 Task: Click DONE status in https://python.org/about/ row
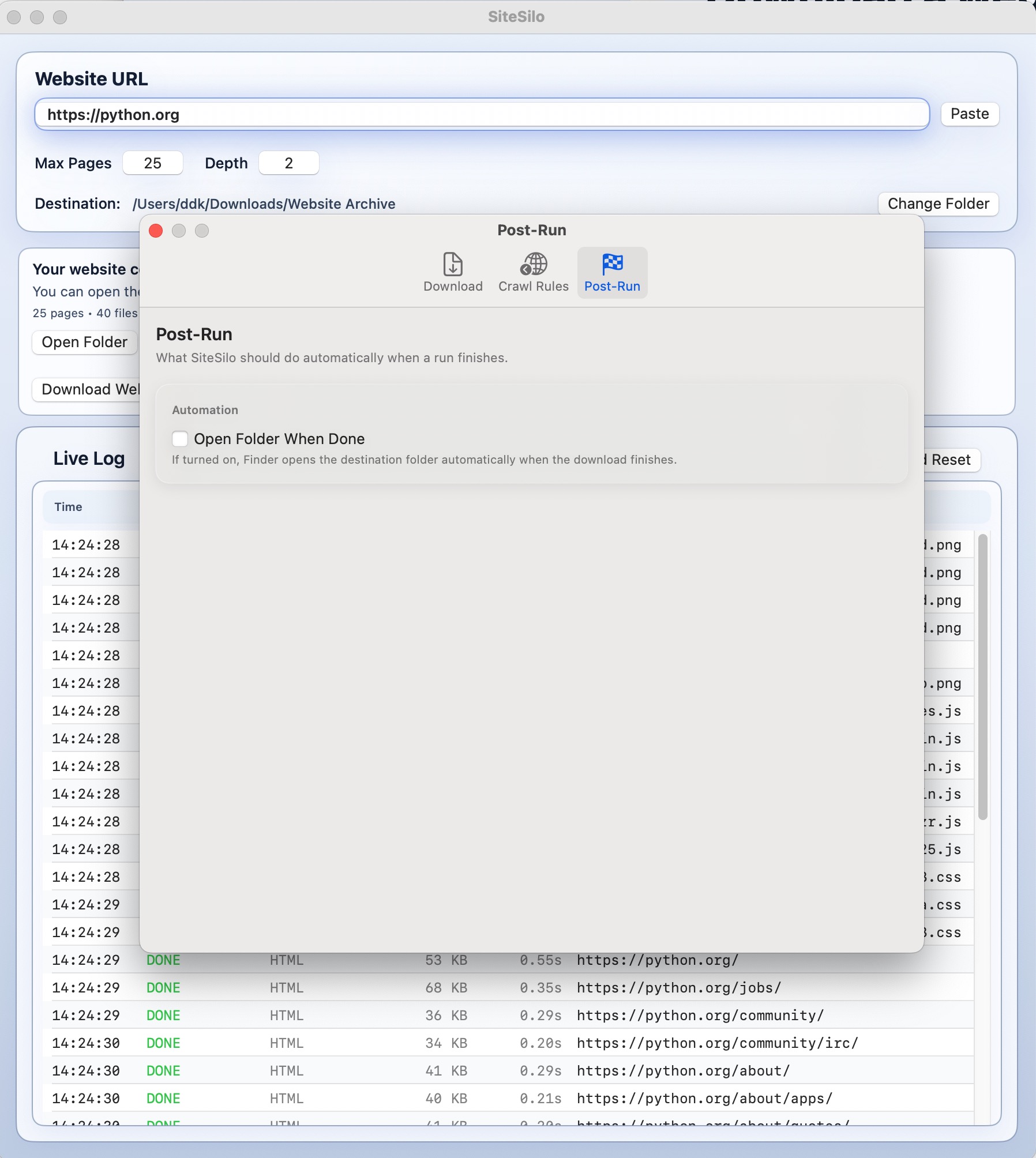(x=163, y=1071)
